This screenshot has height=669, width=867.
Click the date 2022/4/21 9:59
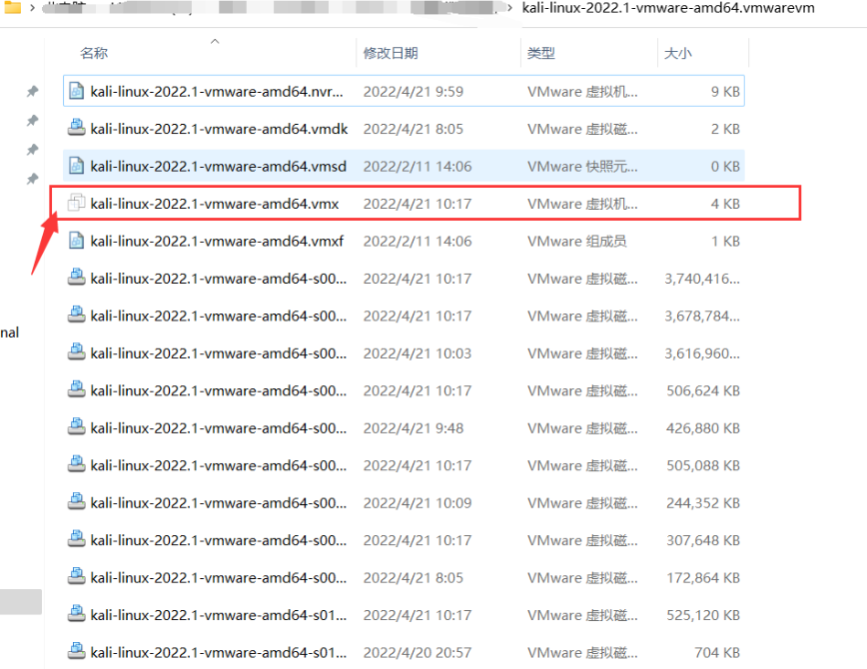pos(413,91)
